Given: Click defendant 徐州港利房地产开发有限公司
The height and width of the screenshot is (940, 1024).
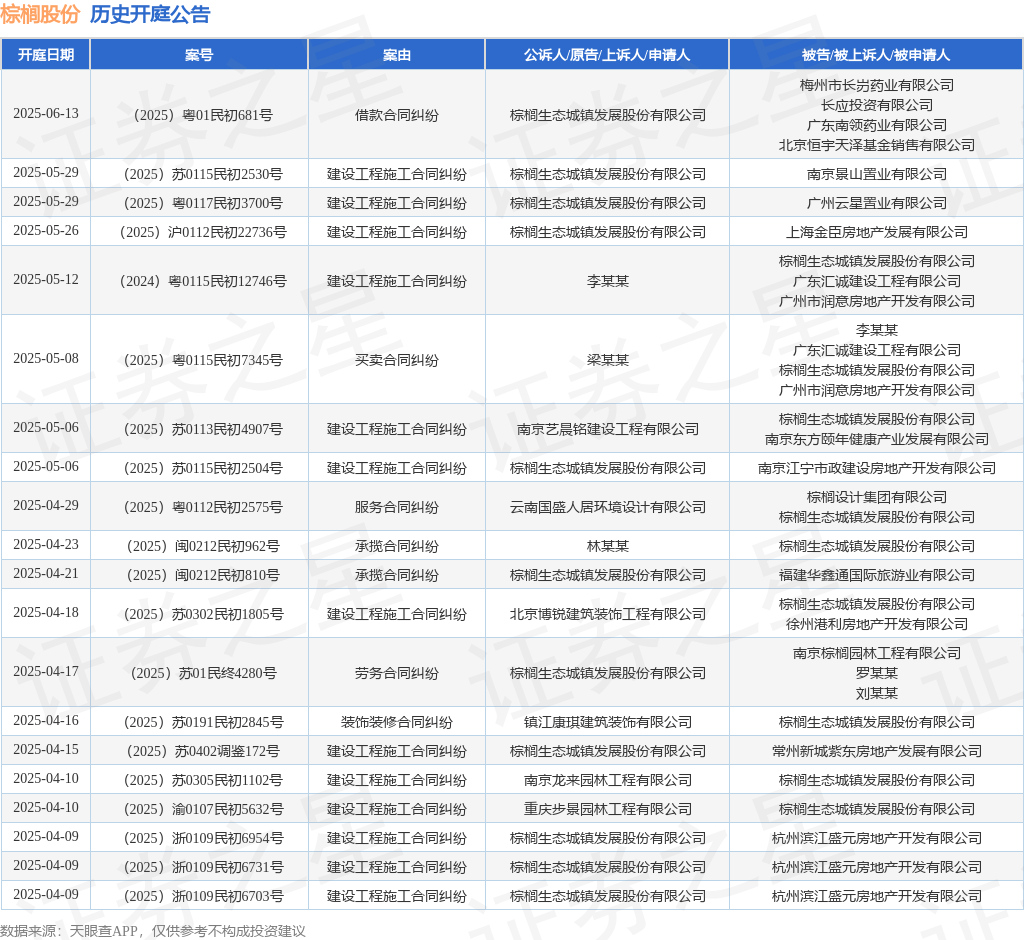Looking at the screenshot, I should coord(876,624).
